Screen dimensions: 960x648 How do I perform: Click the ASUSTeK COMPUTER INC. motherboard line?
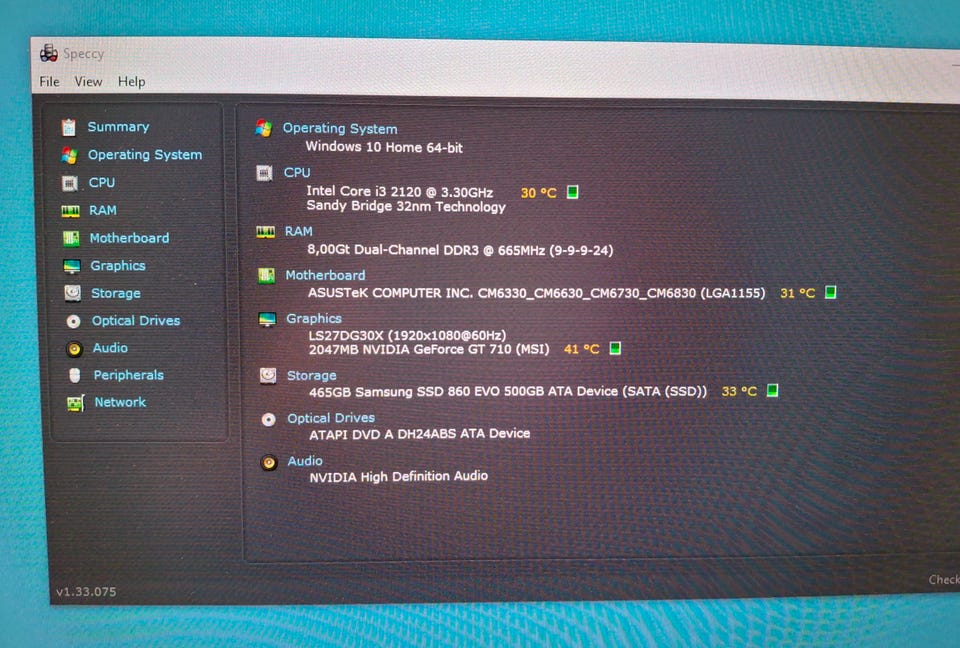536,293
